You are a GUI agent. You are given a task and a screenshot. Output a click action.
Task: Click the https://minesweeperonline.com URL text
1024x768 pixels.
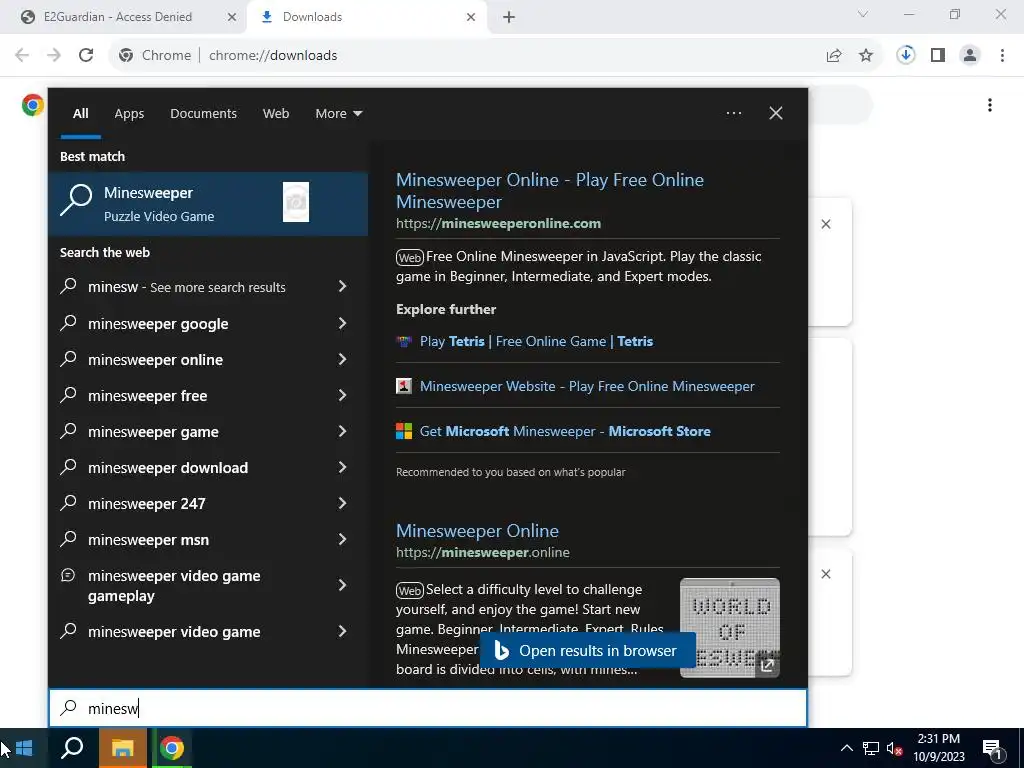498,223
